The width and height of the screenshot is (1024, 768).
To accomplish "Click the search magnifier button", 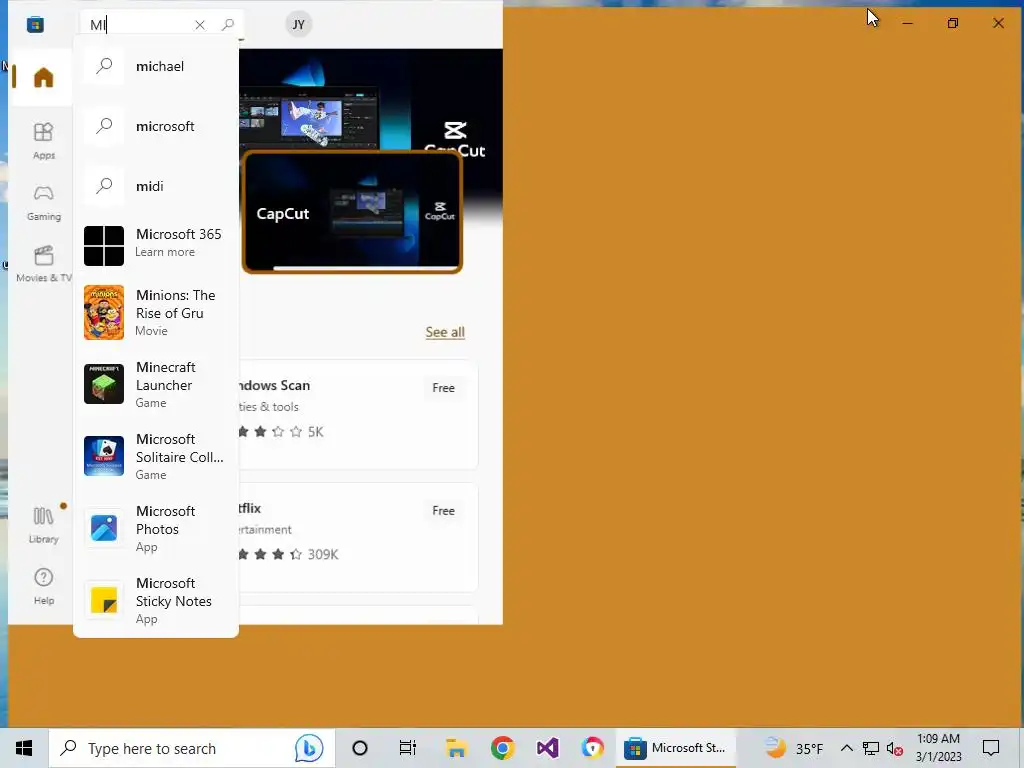I will pyautogui.click(x=227, y=25).
